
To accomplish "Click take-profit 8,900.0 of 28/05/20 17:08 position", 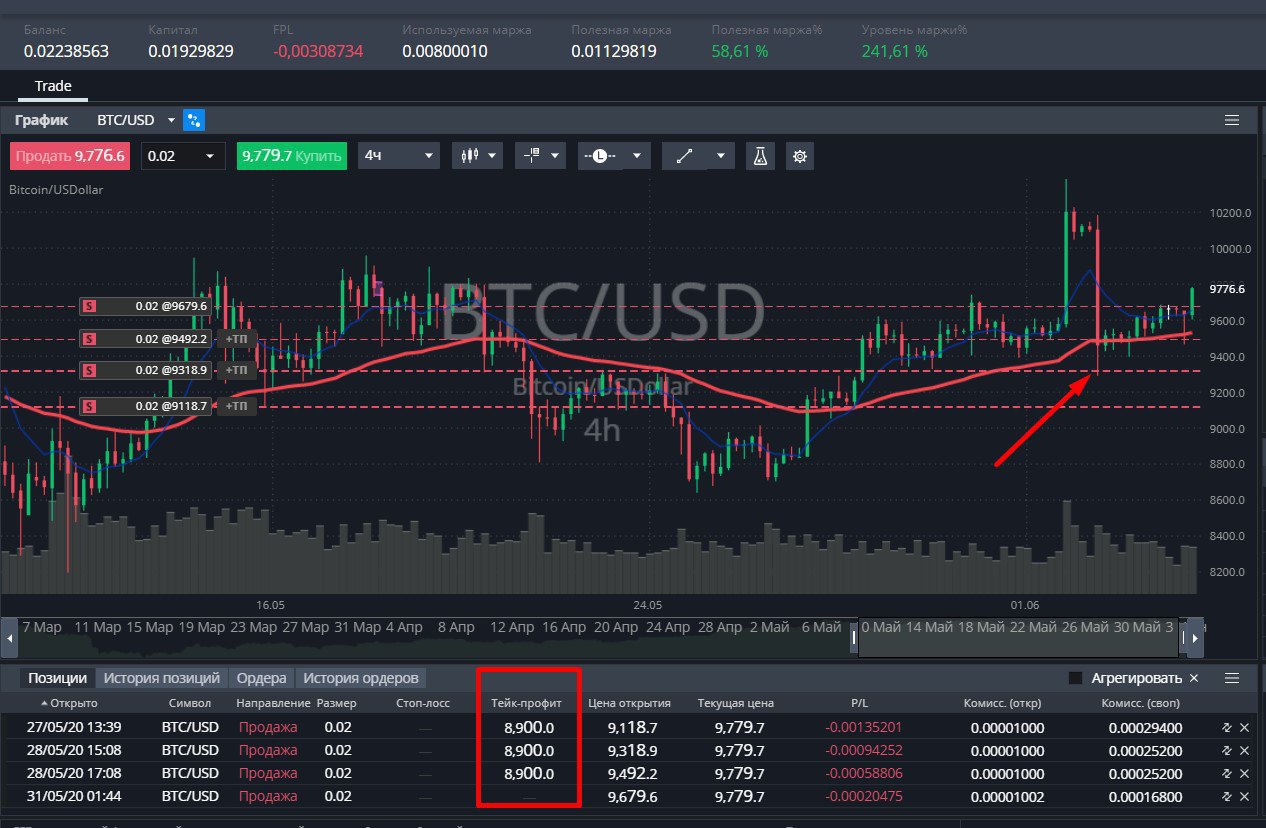I will [x=529, y=773].
